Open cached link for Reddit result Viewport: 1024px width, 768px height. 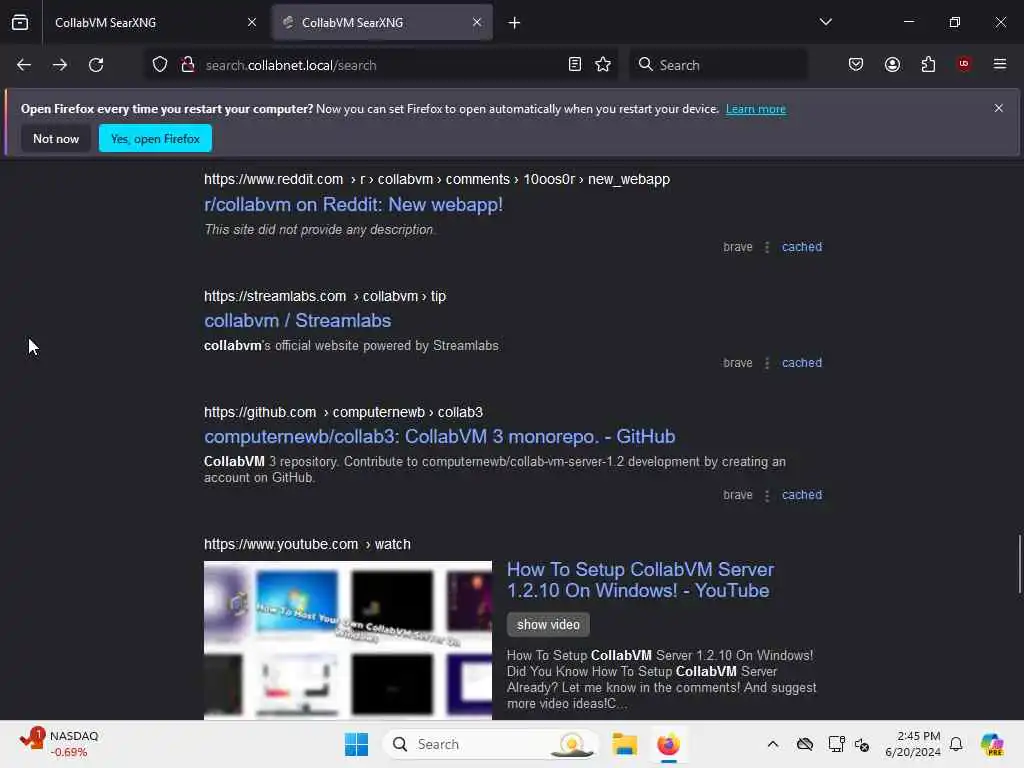tap(802, 247)
